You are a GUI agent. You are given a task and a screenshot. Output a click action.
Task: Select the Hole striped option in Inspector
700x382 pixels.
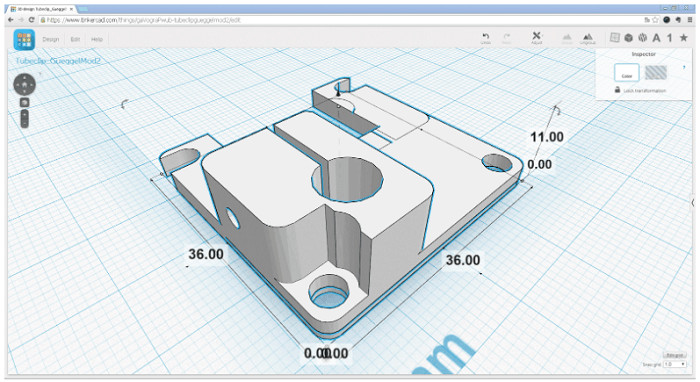point(656,72)
